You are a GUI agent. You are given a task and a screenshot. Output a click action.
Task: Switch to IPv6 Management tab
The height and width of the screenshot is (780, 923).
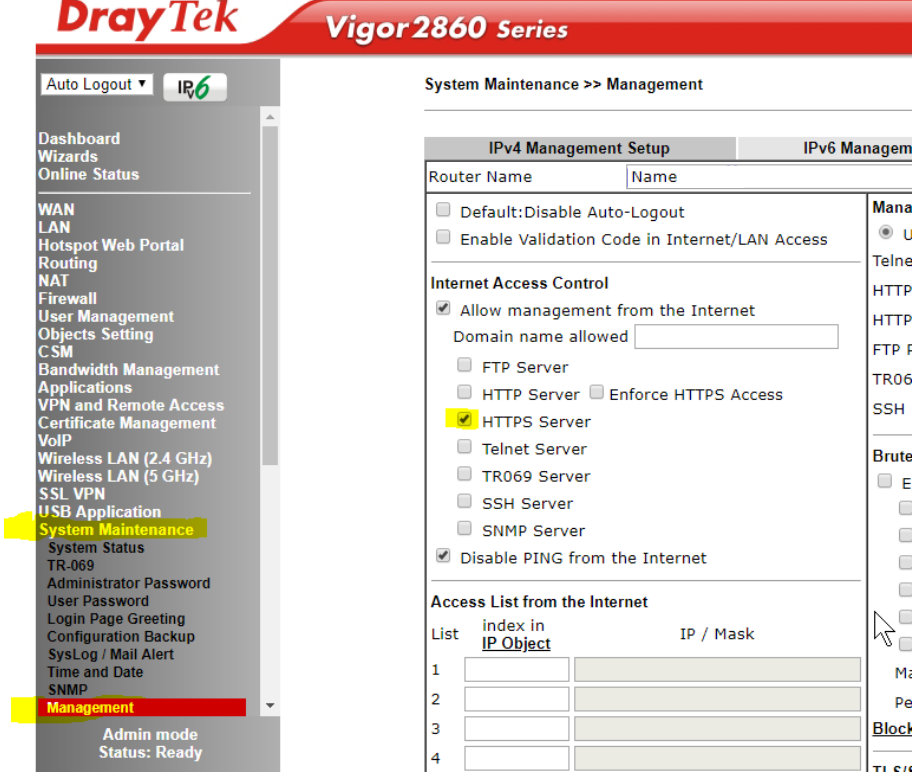825,148
